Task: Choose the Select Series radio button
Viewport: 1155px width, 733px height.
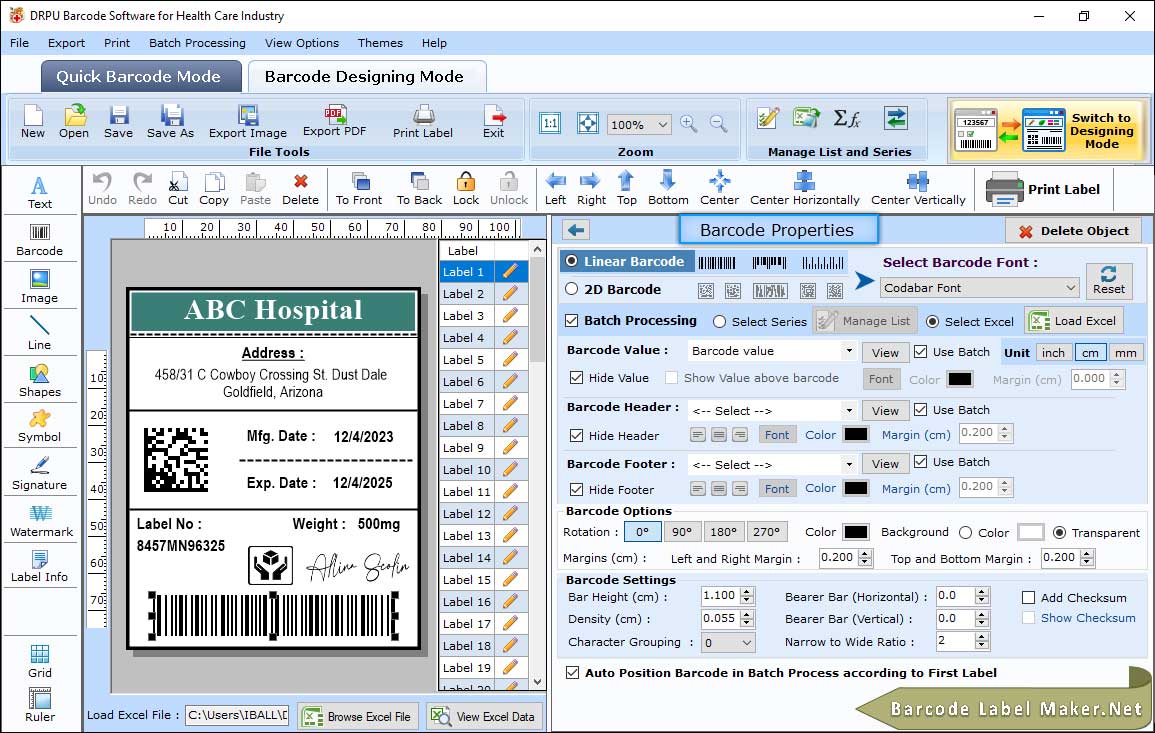Action: point(720,322)
